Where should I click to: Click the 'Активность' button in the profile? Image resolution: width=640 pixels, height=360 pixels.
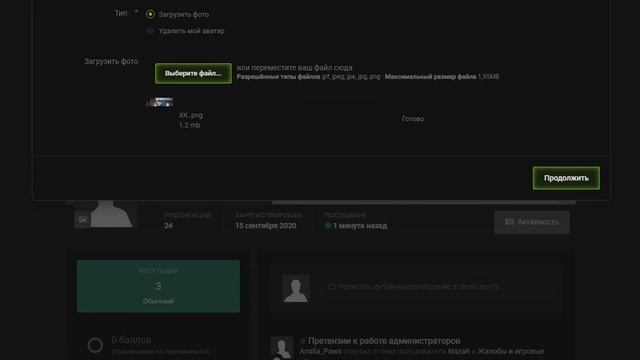click(x=532, y=222)
